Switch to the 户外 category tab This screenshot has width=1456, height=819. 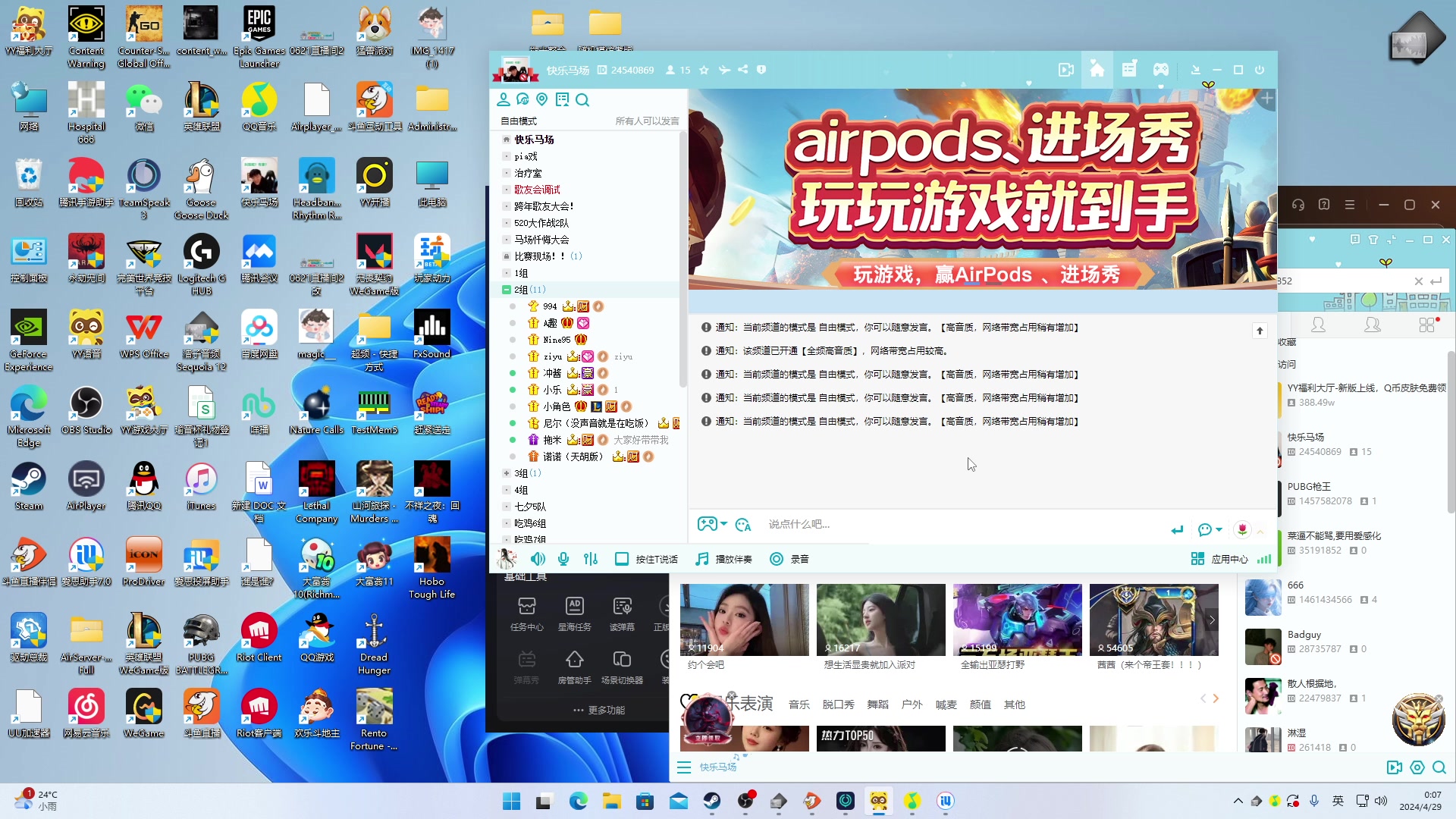[912, 704]
